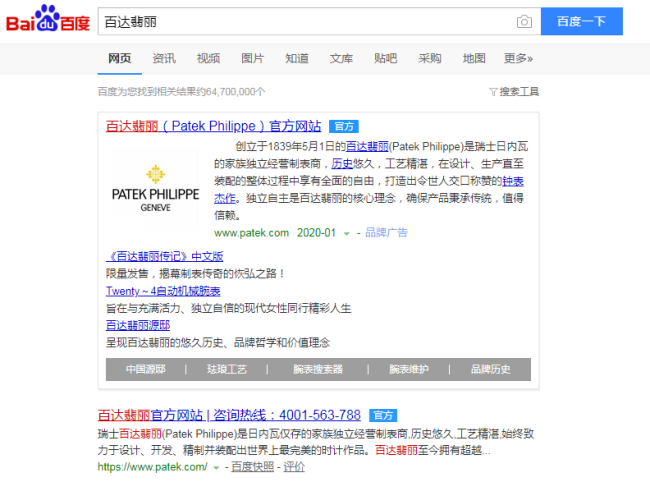
Task: Click the Patek Philippe Geneve logo thumbnail
Action: (155, 188)
